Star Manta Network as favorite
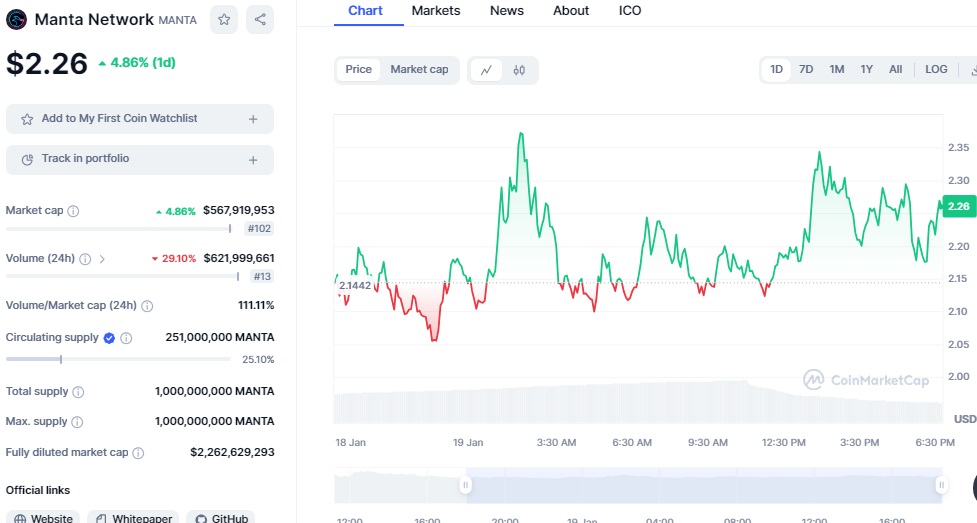Viewport: 977px width, 523px height. point(224,19)
